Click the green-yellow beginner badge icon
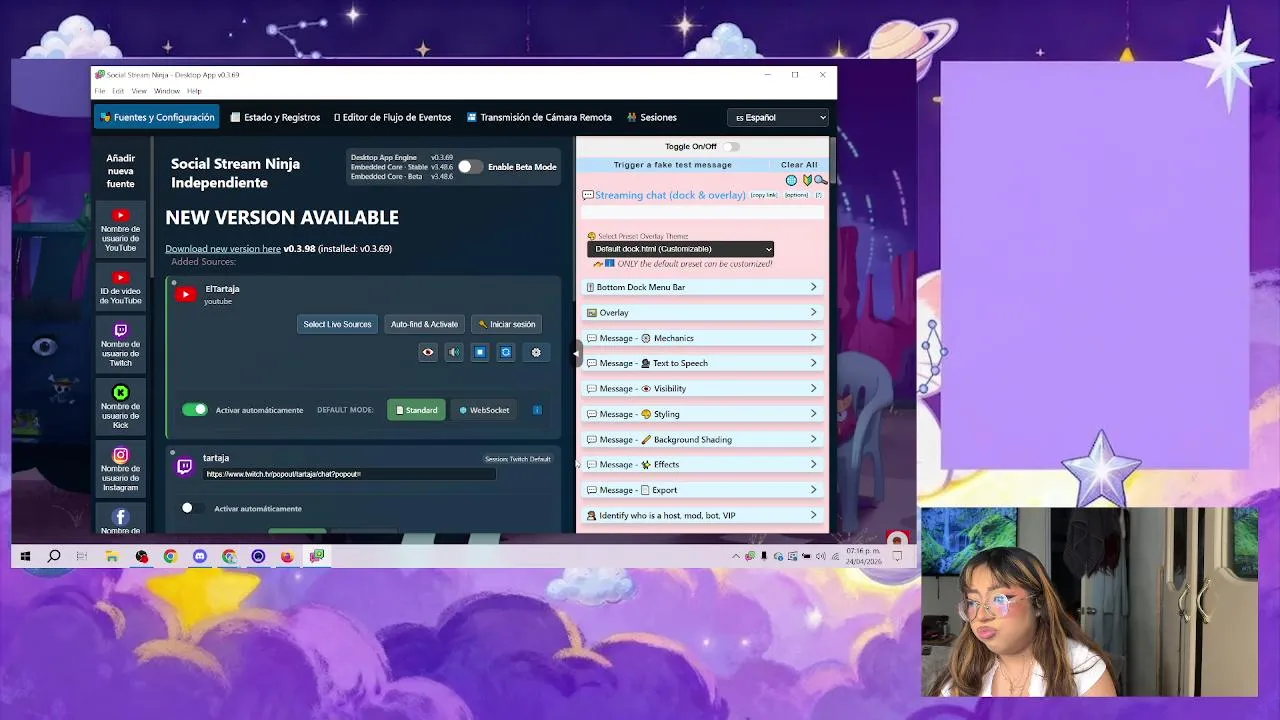This screenshot has height=720, width=1280. click(806, 180)
